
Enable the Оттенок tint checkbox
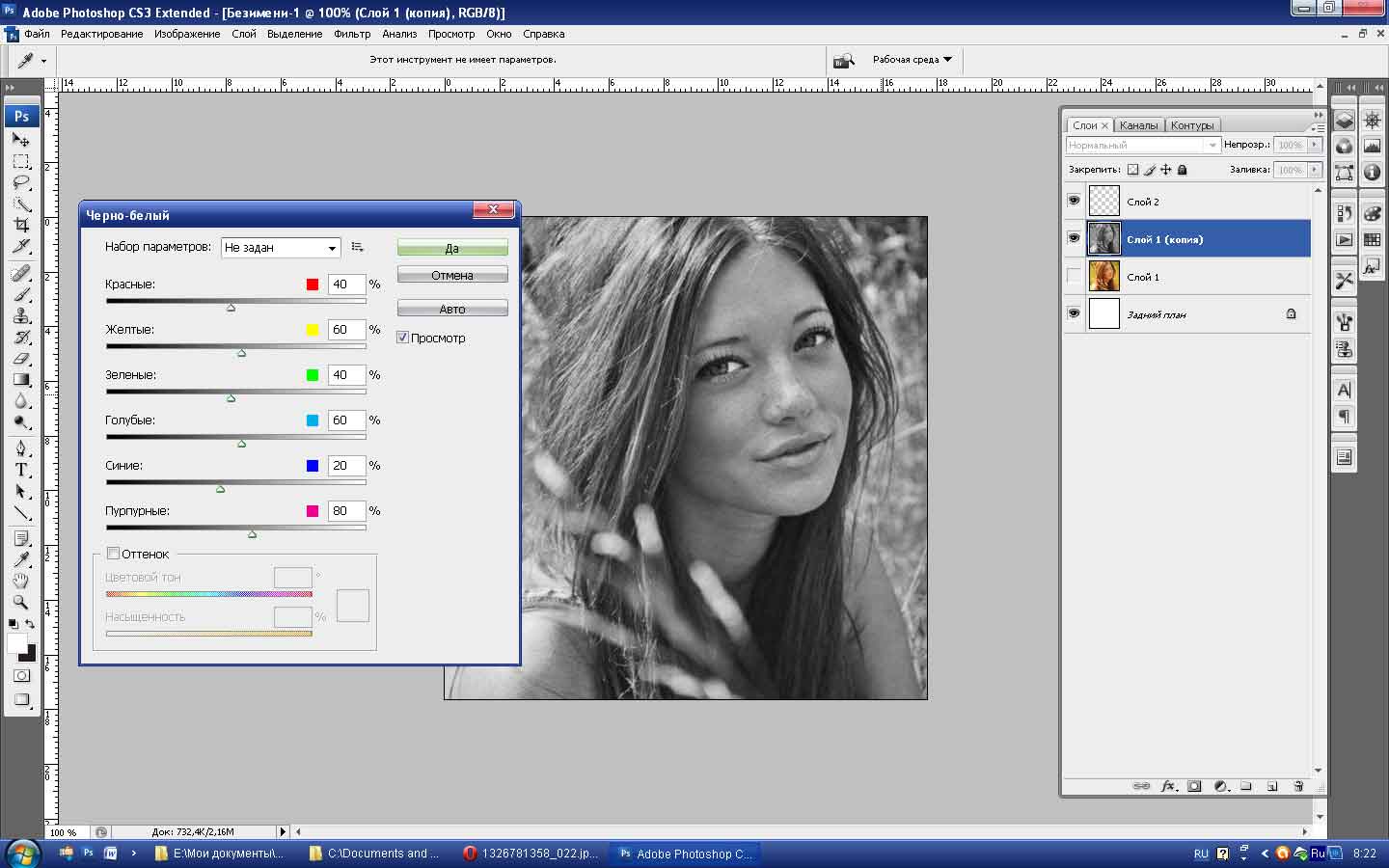114,554
